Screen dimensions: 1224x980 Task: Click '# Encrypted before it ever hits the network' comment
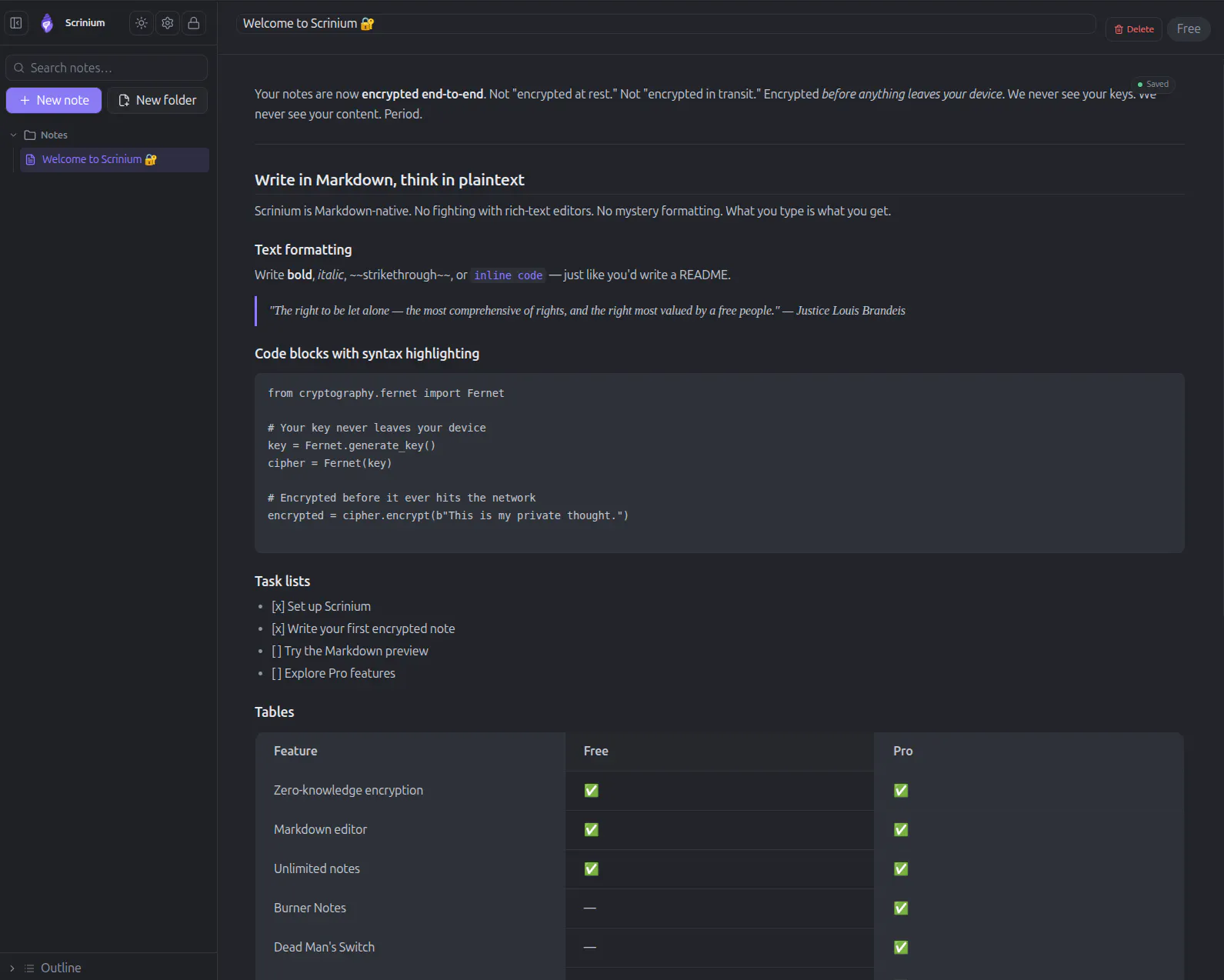(x=402, y=498)
